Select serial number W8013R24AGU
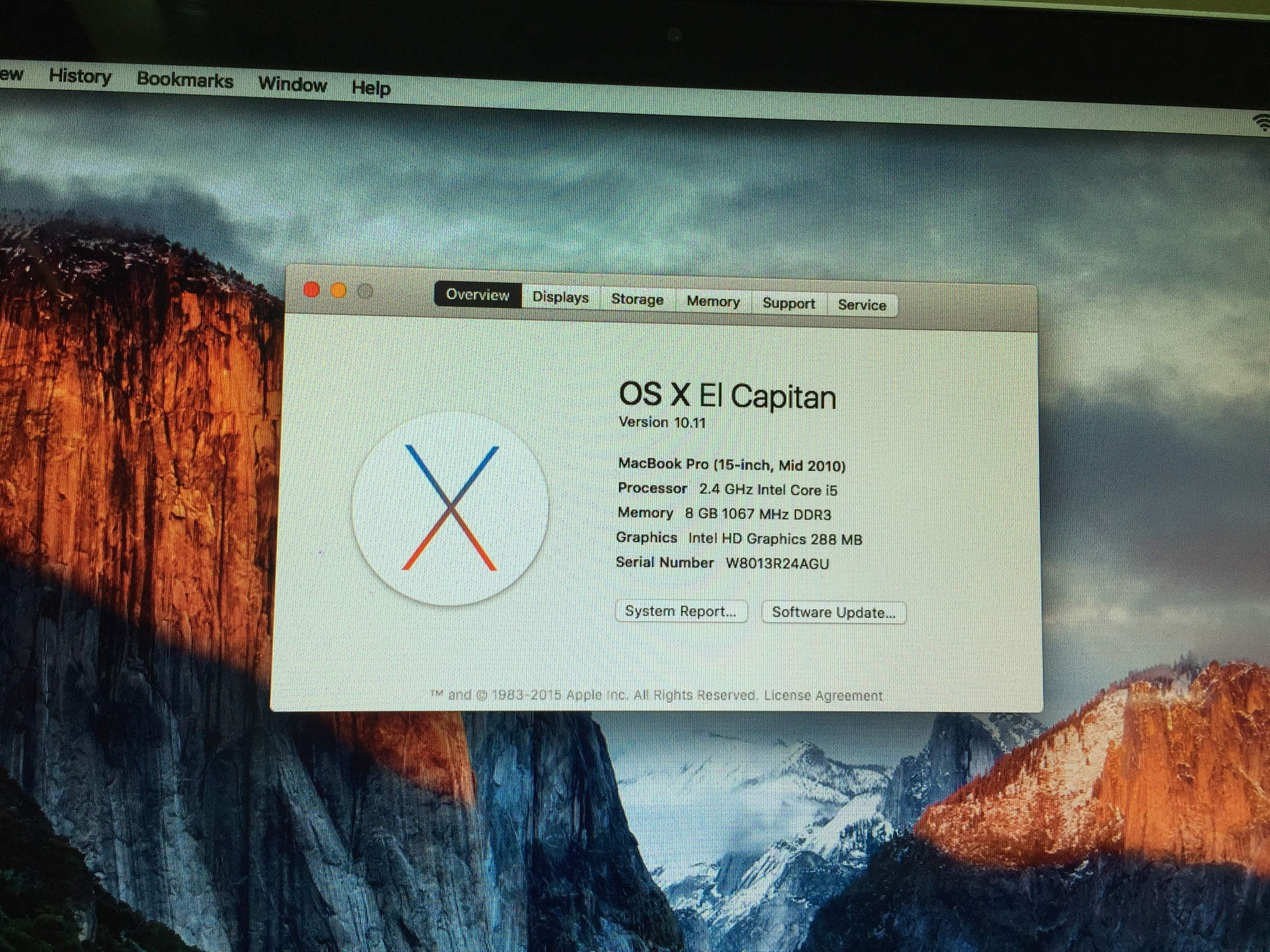The image size is (1270, 952). point(777,563)
